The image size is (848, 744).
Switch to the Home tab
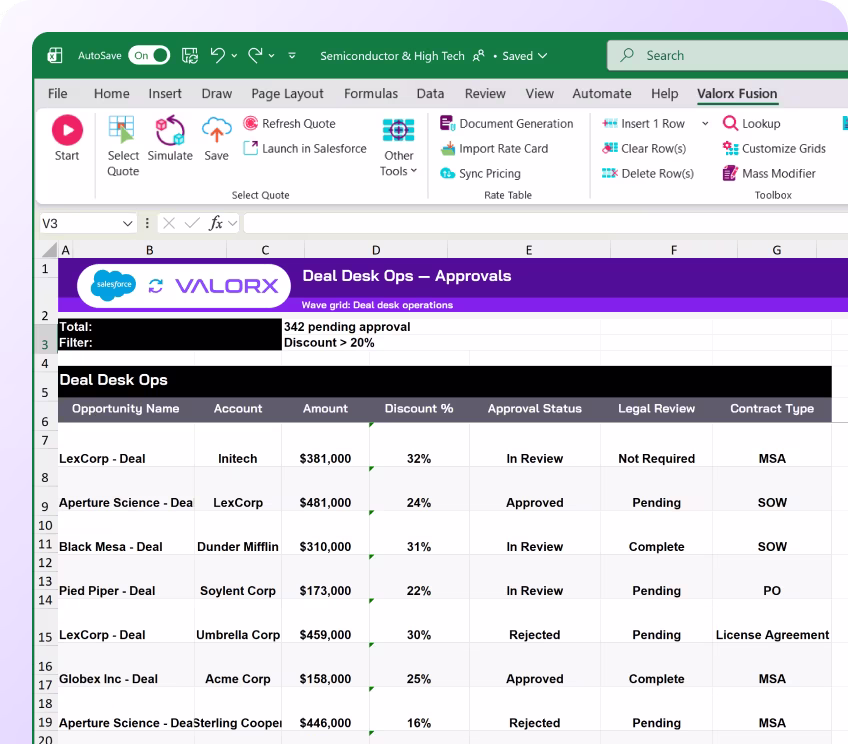(111, 94)
